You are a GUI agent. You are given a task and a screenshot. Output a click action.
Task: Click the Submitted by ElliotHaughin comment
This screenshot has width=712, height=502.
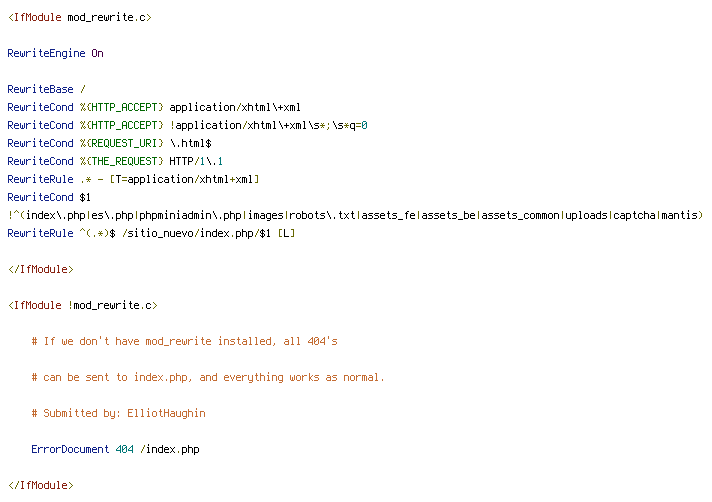click(119, 413)
